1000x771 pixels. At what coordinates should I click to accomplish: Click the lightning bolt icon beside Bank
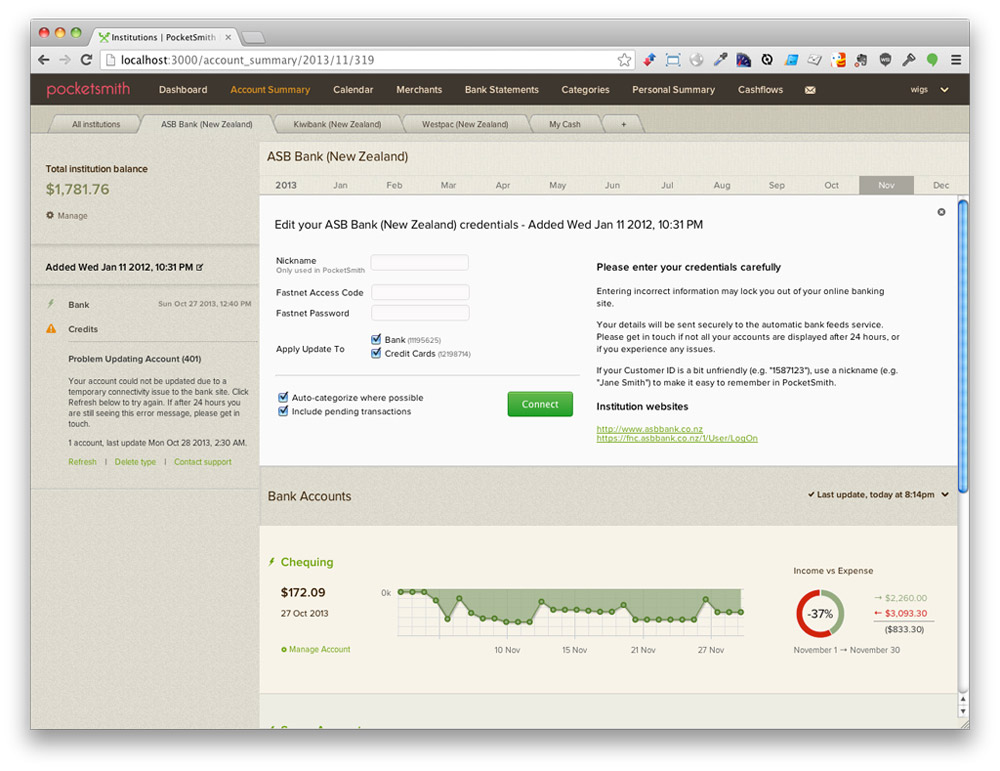coord(51,304)
